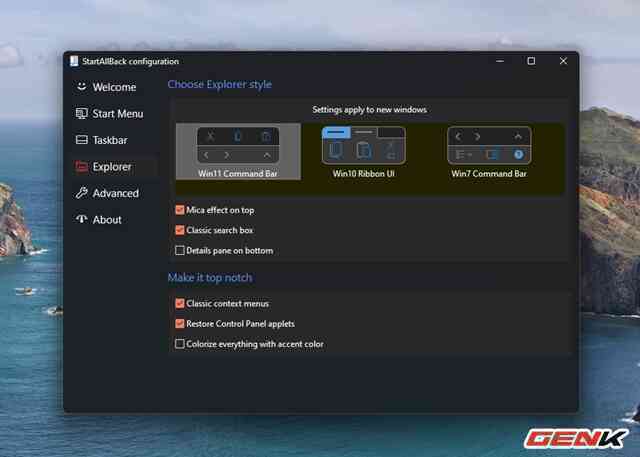The image size is (640, 457).
Task: Click 'Settings apply to new windows' text
Action: coord(369,109)
